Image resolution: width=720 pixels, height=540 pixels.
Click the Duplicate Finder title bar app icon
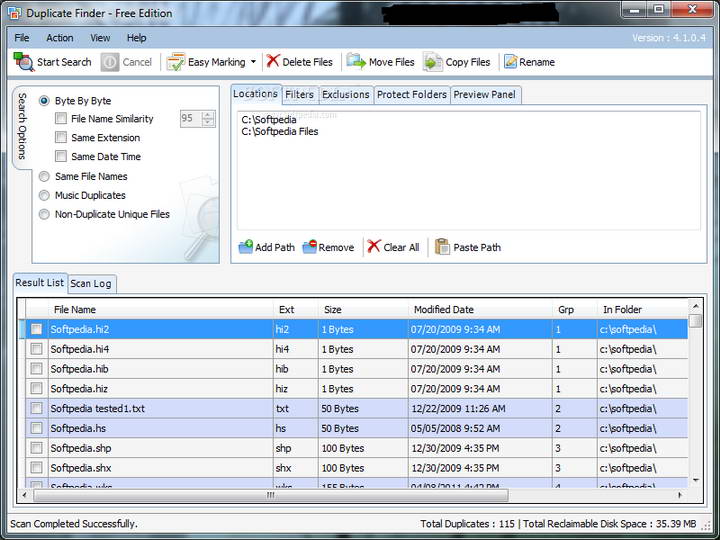point(15,13)
